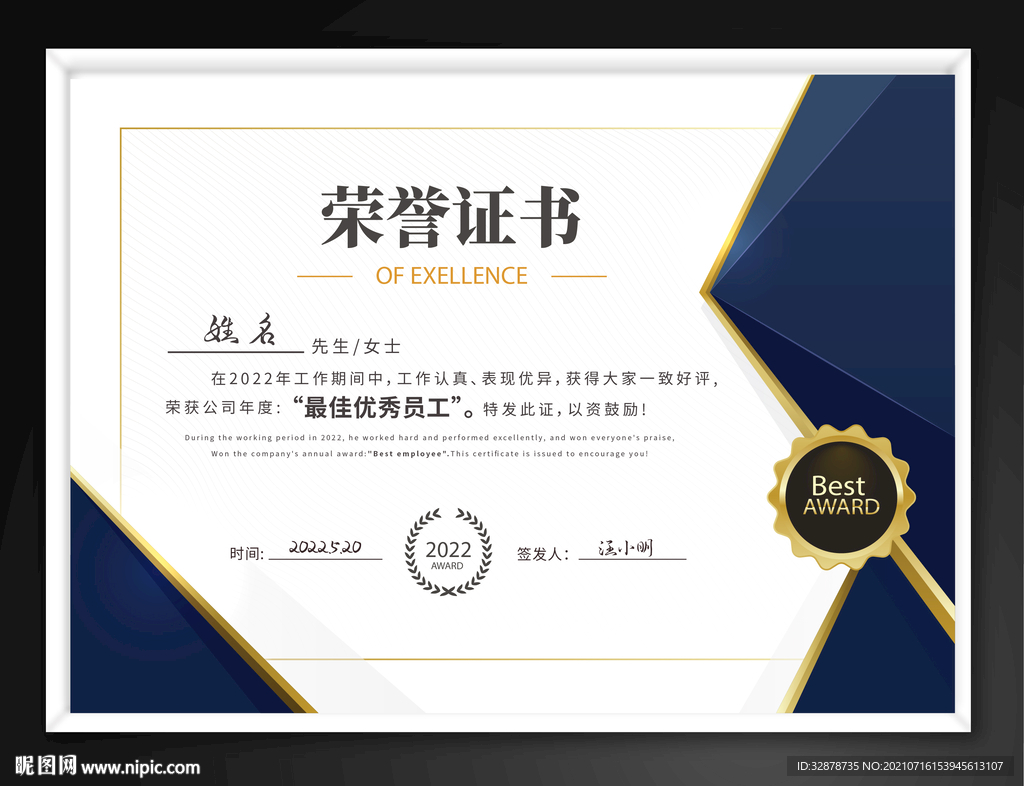Image resolution: width=1024 pixels, height=786 pixels.
Task: Click the 荣誉证书 certificate title
Action: [x=451, y=216]
